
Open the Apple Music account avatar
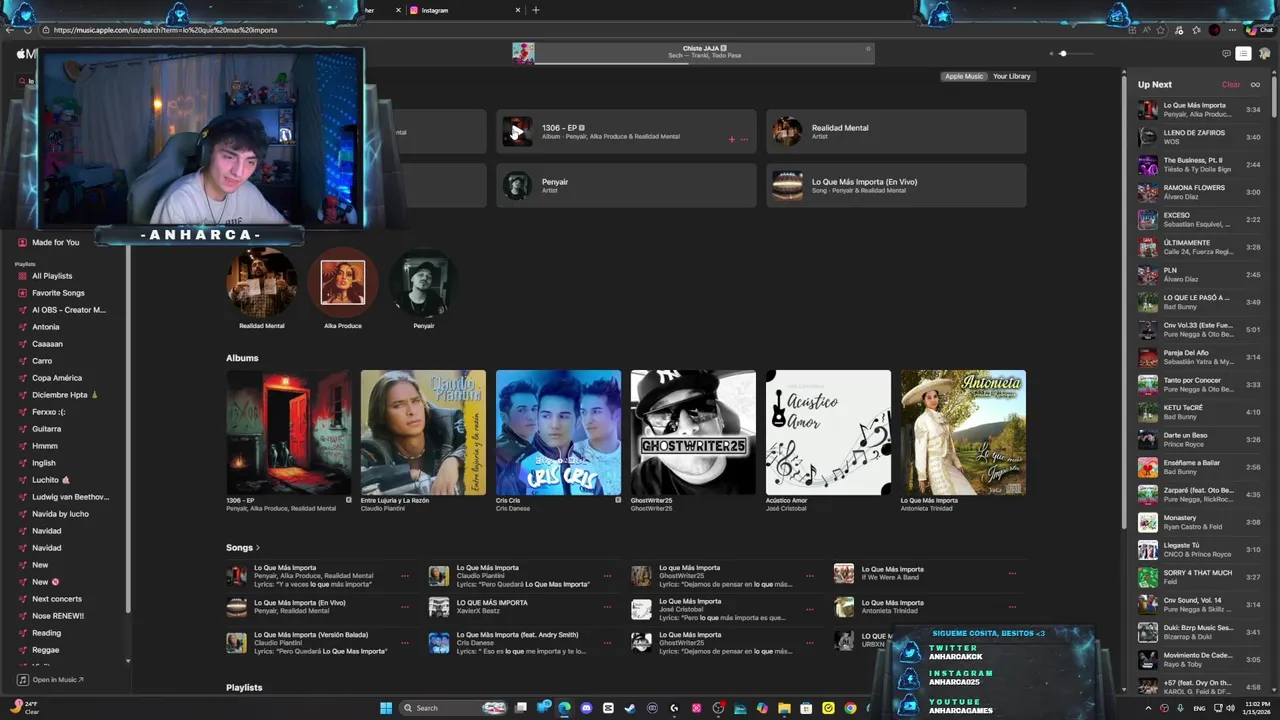(x=1264, y=54)
